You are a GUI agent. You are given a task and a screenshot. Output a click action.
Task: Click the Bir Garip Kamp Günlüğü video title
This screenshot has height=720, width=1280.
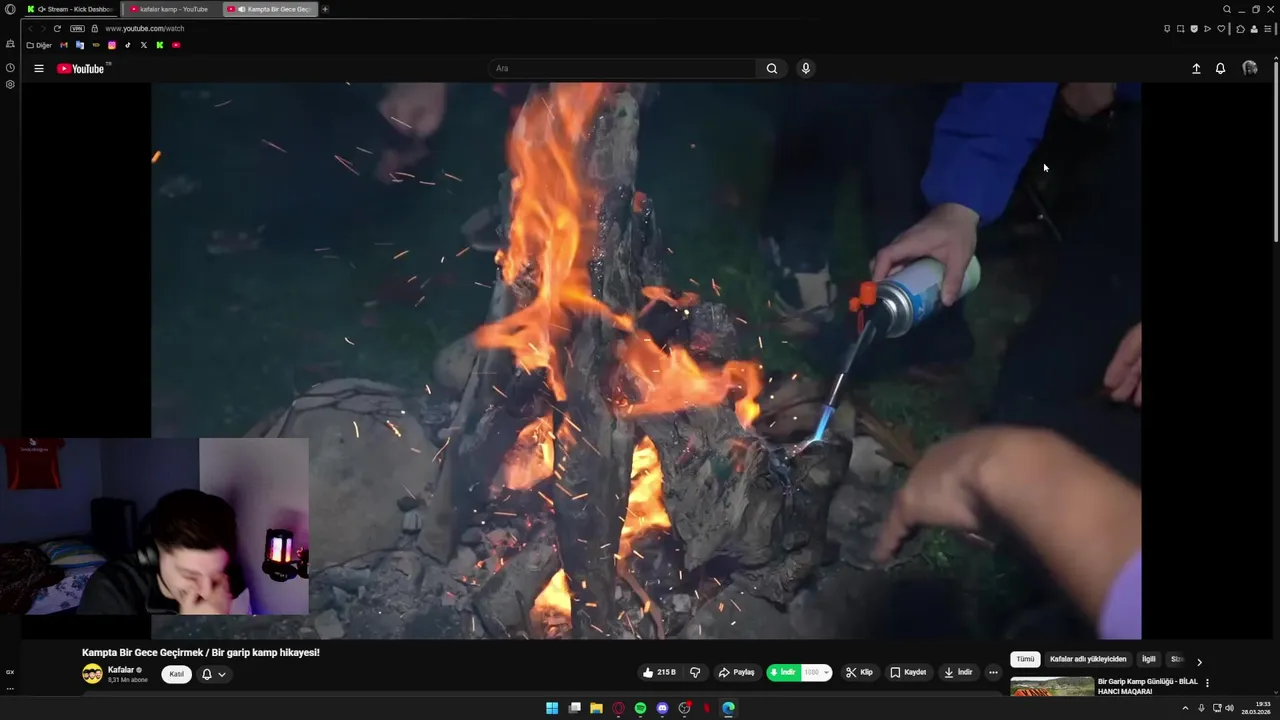point(1148,686)
